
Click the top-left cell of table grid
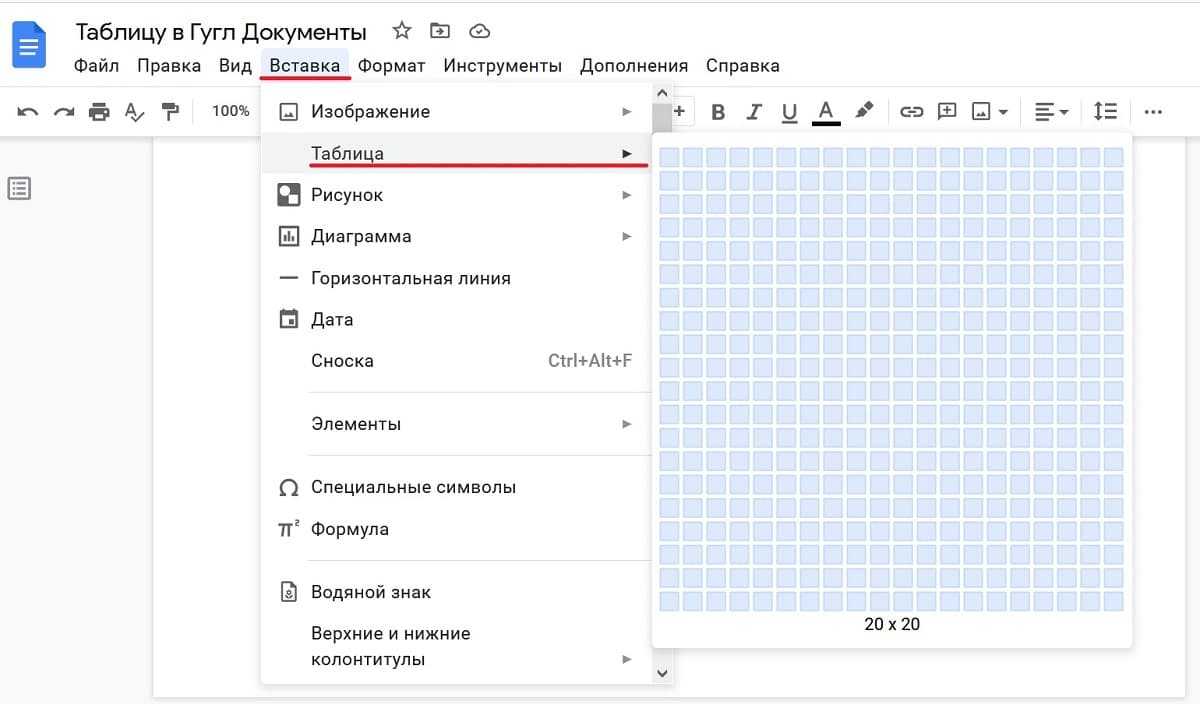coord(669,157)
